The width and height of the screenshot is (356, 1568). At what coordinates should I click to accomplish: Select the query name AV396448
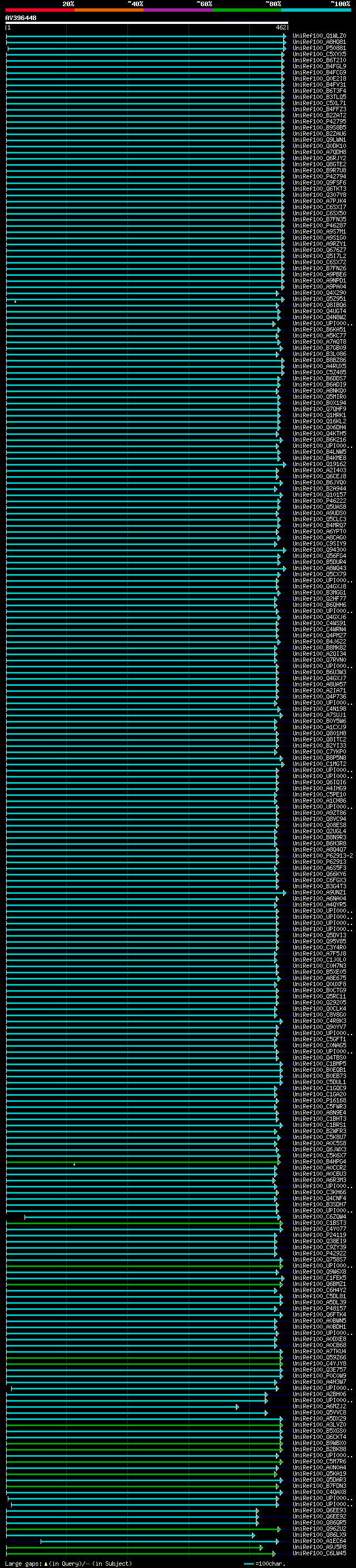[x=21, y=18]
